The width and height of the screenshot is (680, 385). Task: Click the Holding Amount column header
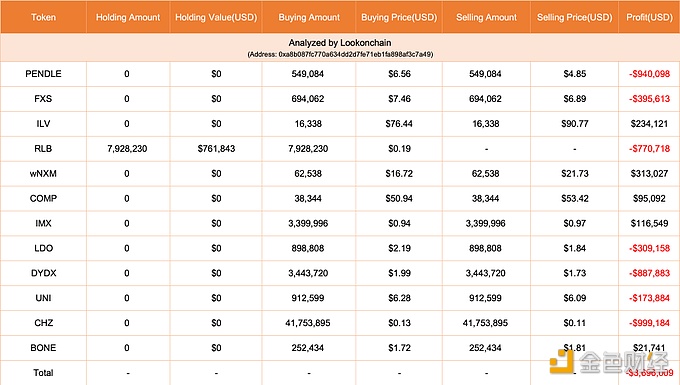point(128,17)
